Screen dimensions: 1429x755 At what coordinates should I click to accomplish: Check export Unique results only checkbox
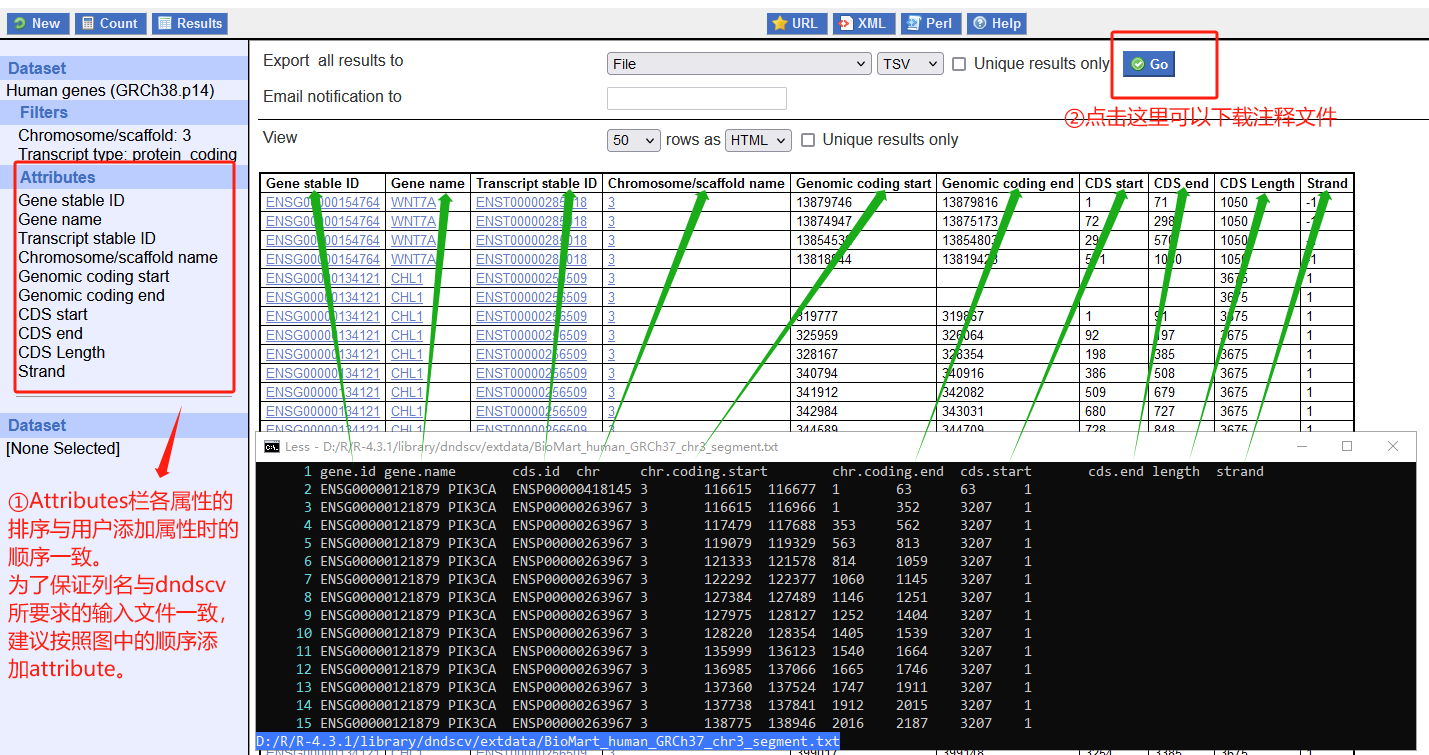point(959,64)
